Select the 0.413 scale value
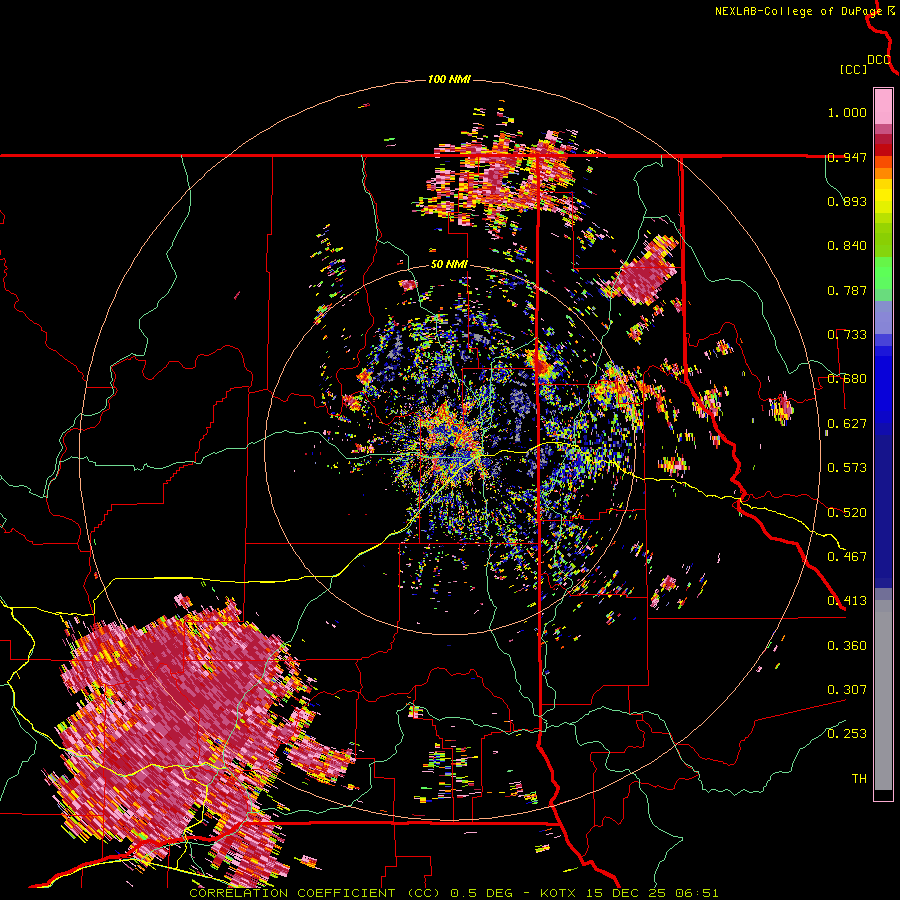Image resolution: width=900 pixels, height=900 pixels. pyautogui.click(x=847, y=601)
